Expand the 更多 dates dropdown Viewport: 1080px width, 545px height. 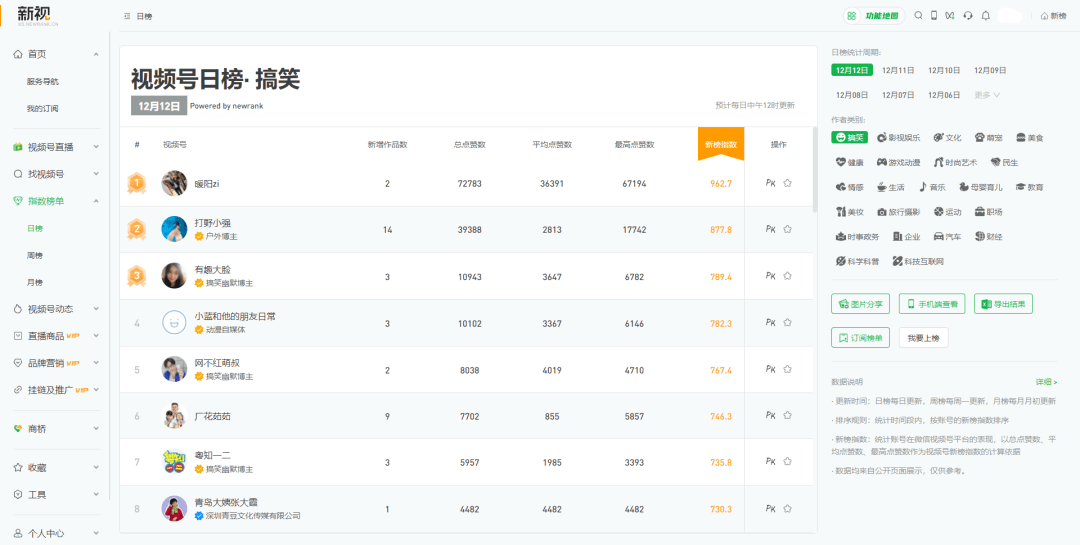point(987,95)
